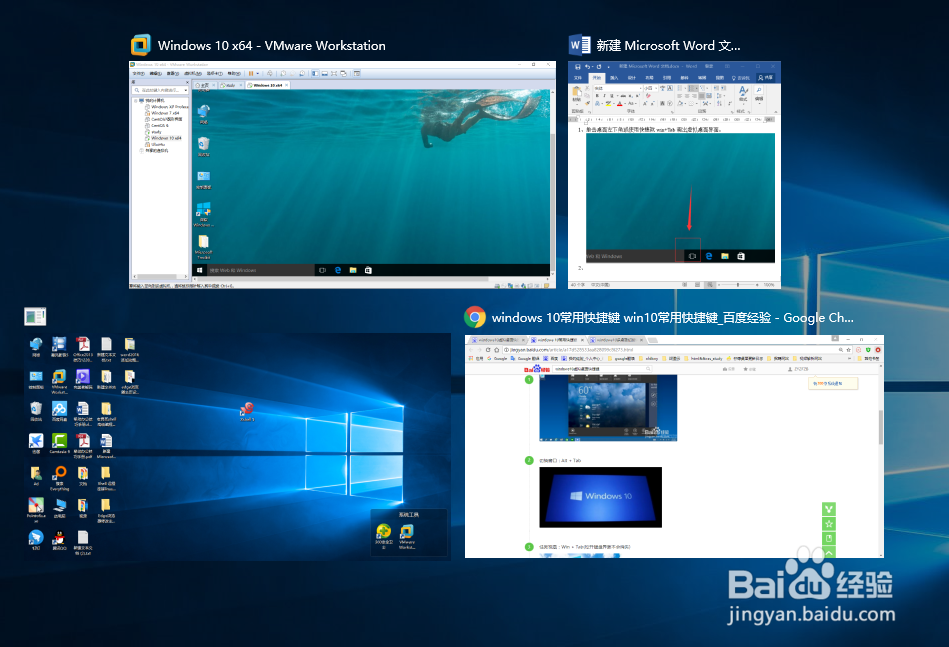This screenshot has height=647, width=949.
Task: Click the yellow highlight color button in Word
Action: [x=608, y=103]
